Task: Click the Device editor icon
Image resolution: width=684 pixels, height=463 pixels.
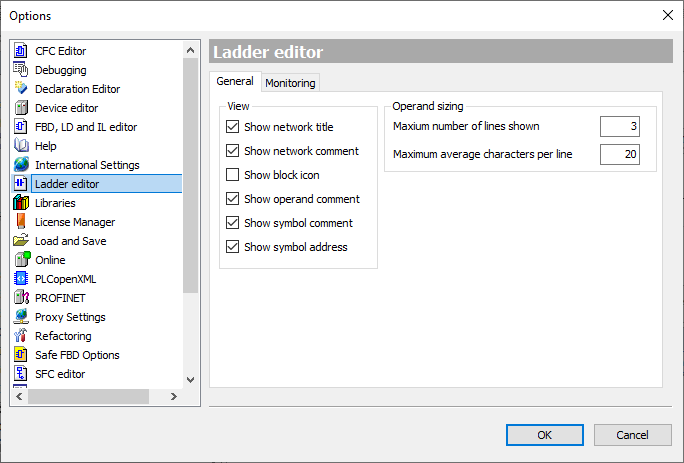Action: click(x=21, y=108)
